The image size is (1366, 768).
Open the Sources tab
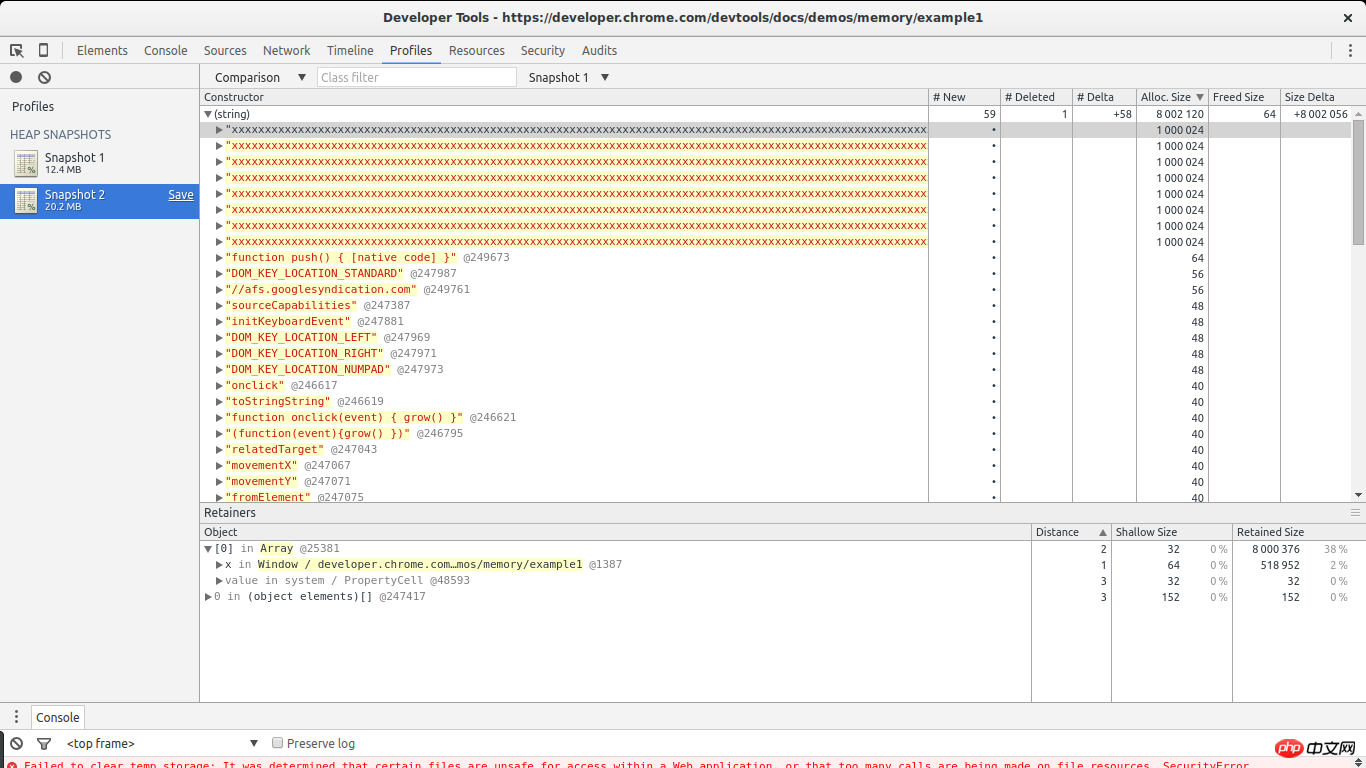pos(225,50)
